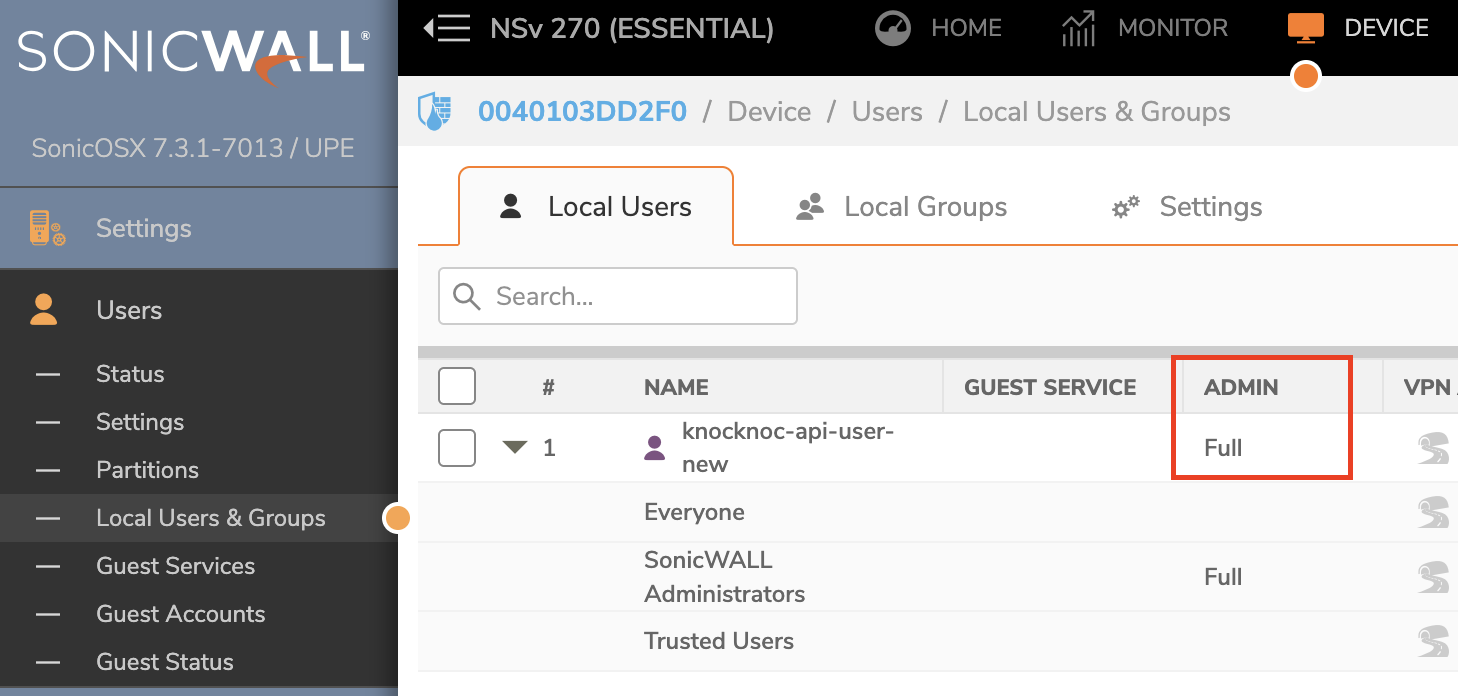
Task: Click the VPN access tunnel icon for Trusted Users
Action: 1434,641
